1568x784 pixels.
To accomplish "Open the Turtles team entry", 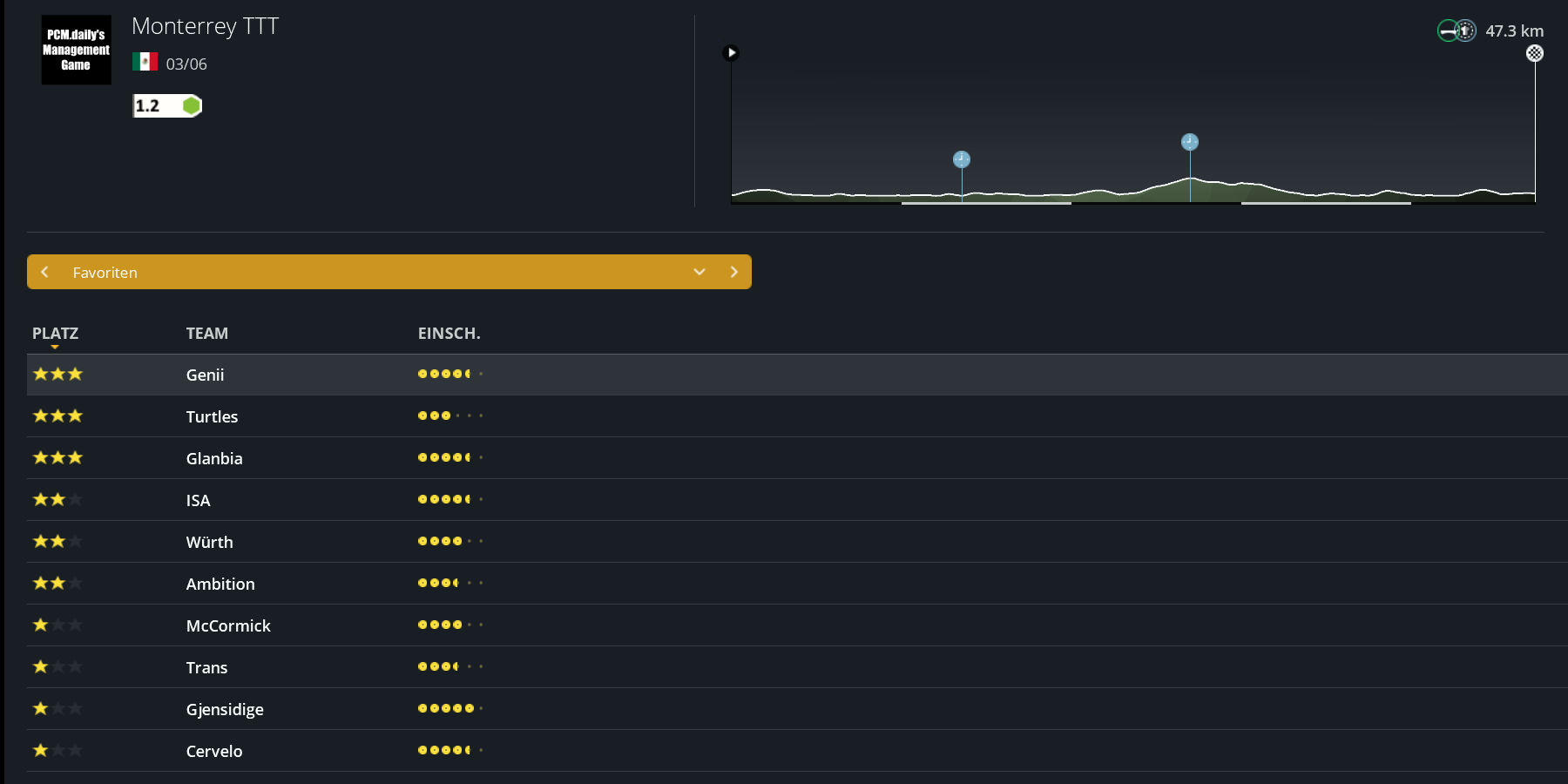I will point(212,417).
